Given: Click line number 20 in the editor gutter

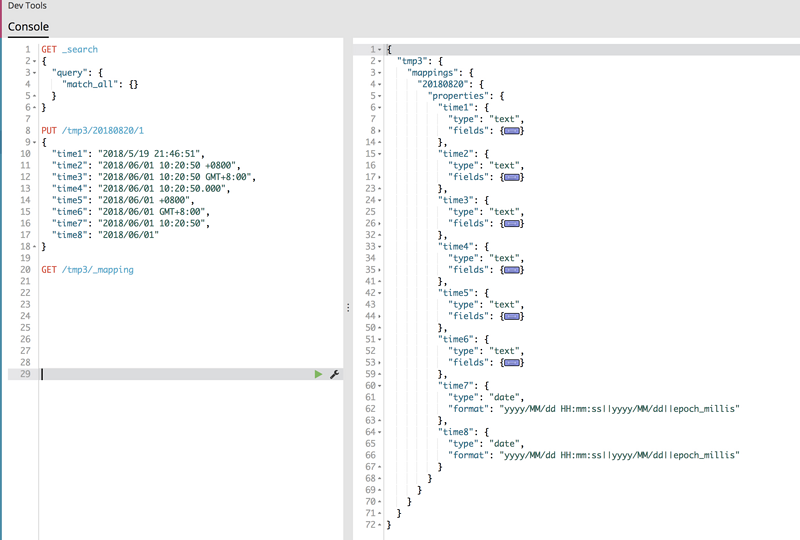Looking at the screenshot, I should click(25, 270).
